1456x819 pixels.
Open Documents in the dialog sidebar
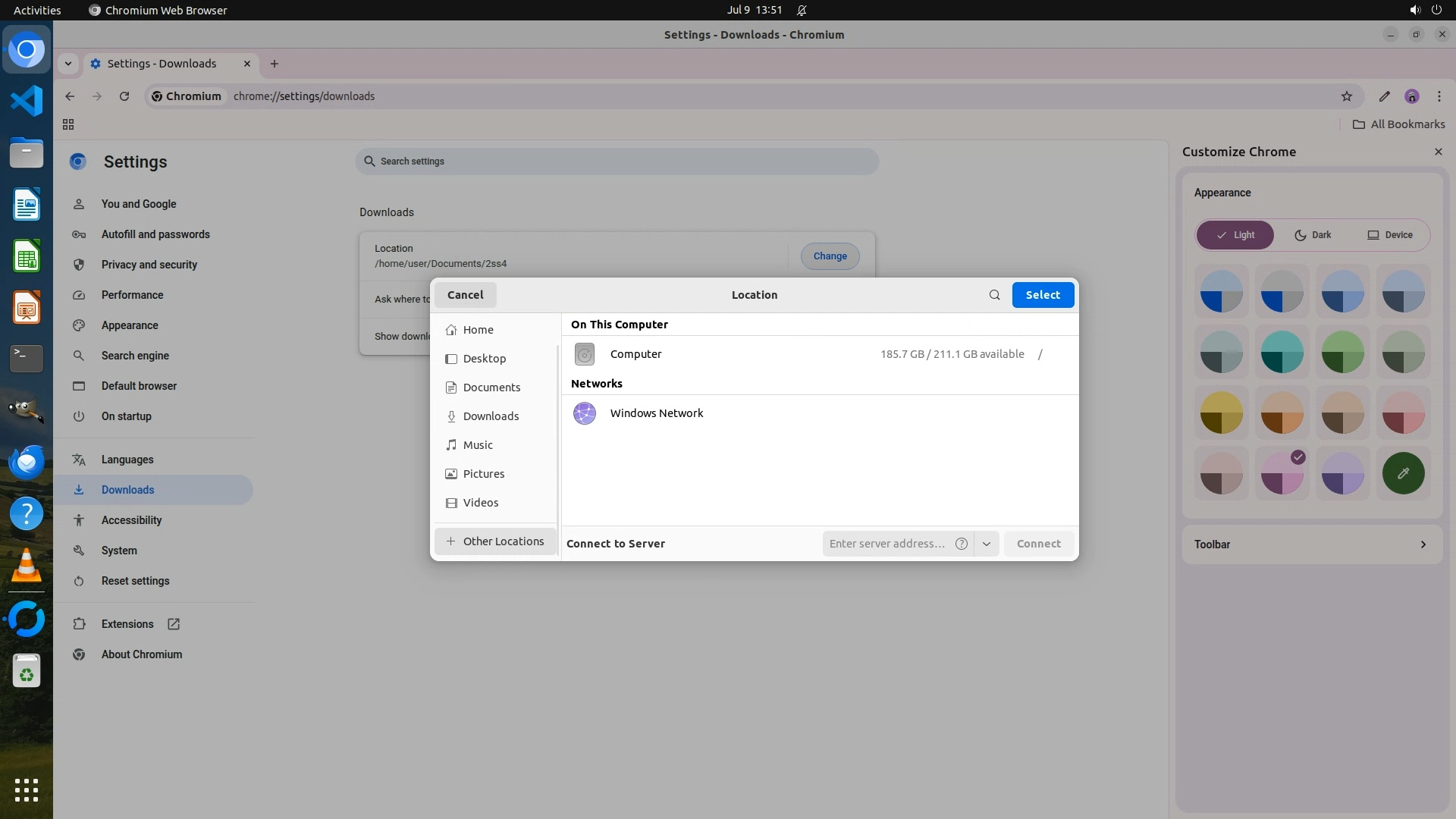[491, 388]
